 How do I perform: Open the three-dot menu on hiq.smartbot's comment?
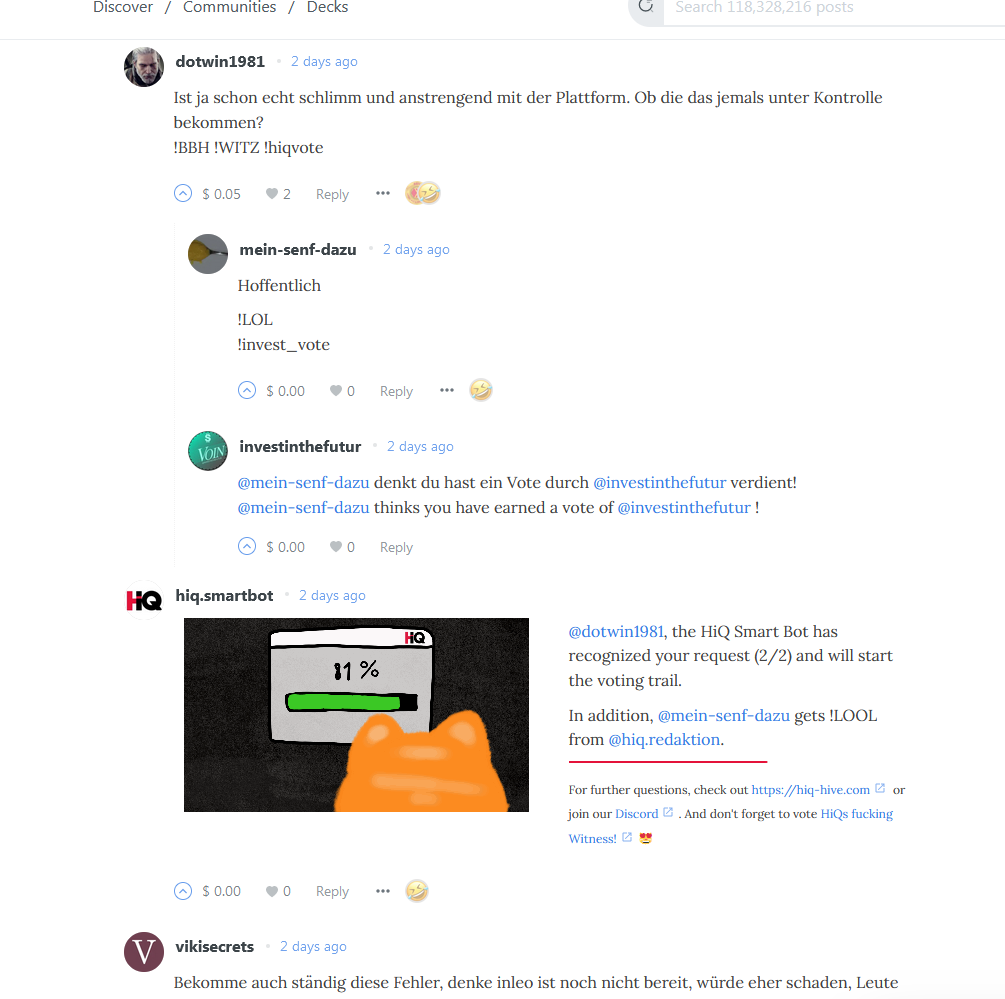click(x=383, y=891)
